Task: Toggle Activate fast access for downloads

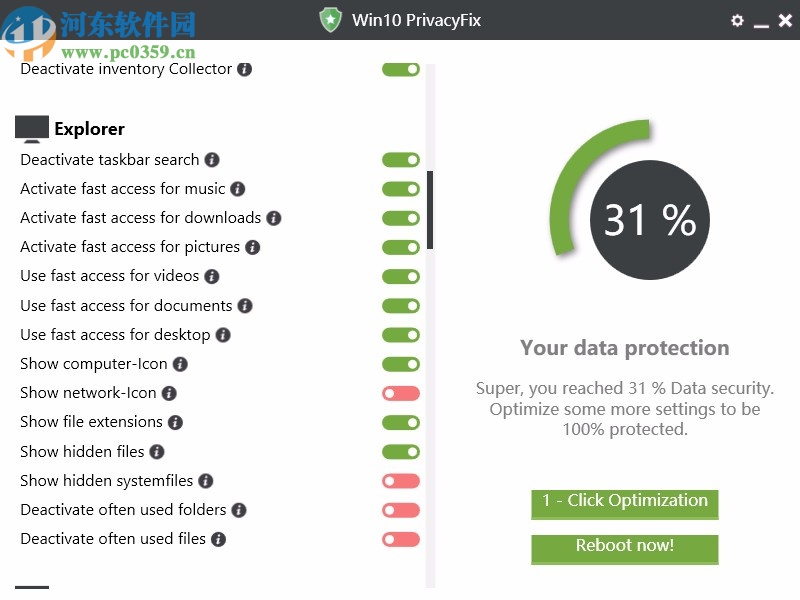Action: pyautogui.click(x=401, y=218)
